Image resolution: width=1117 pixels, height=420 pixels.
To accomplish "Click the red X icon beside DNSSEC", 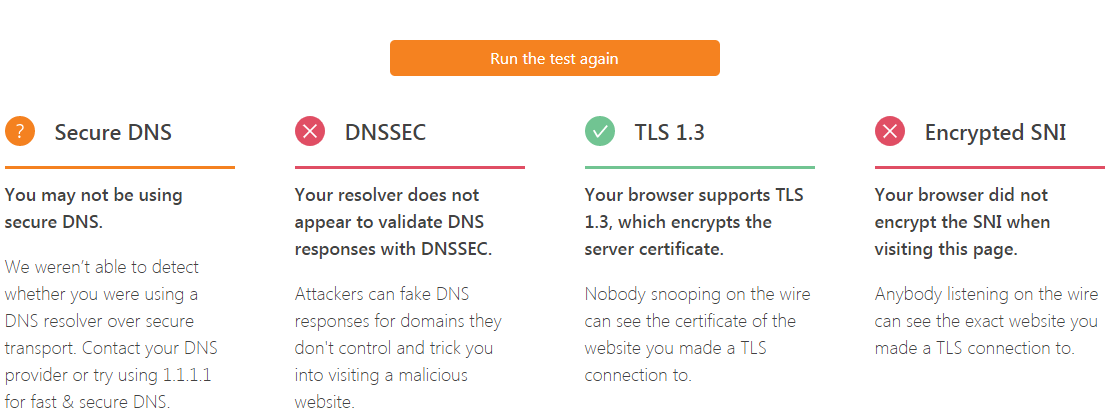I will pos(310,131).
